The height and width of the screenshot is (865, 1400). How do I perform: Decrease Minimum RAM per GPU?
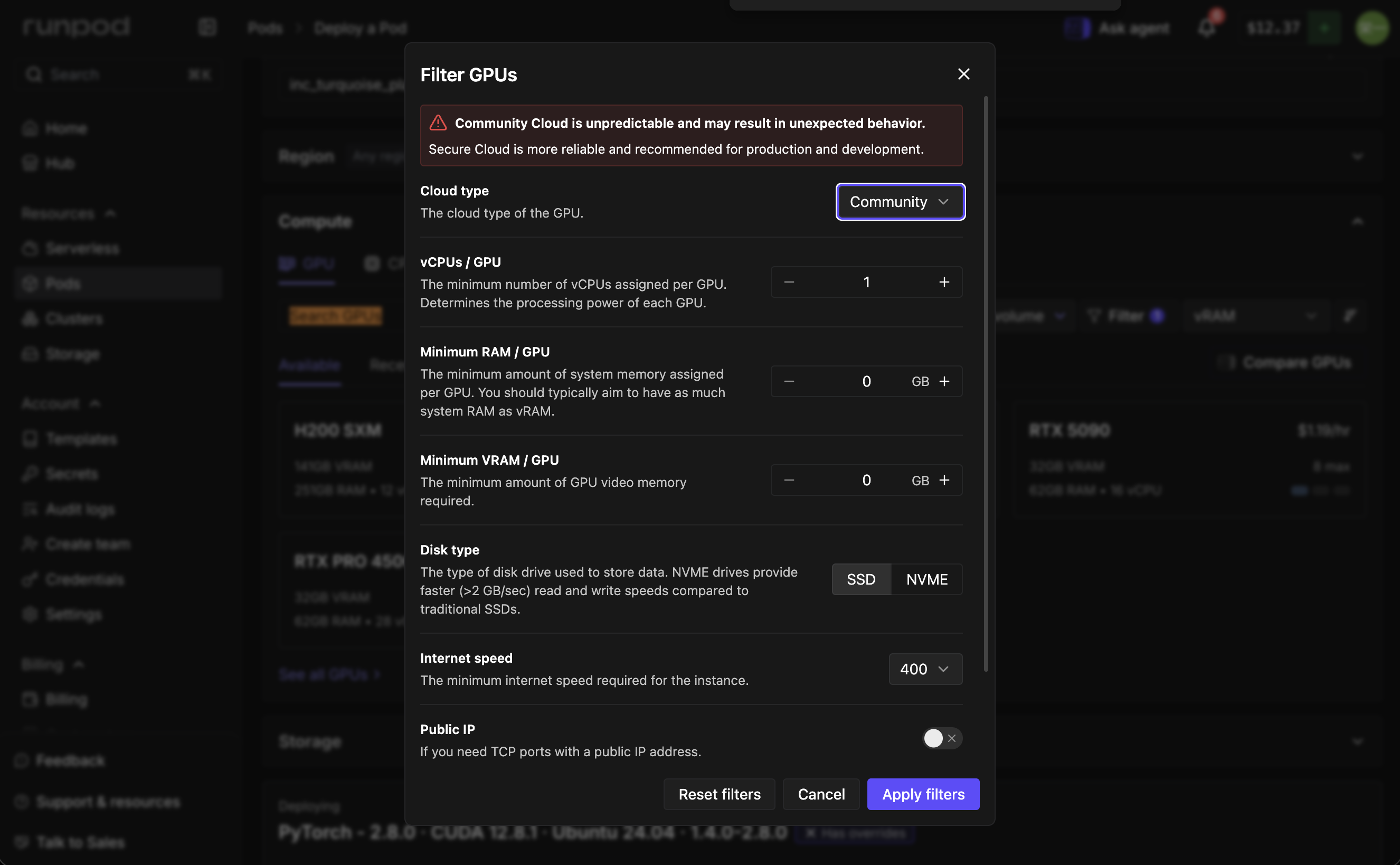coord(789,381)
